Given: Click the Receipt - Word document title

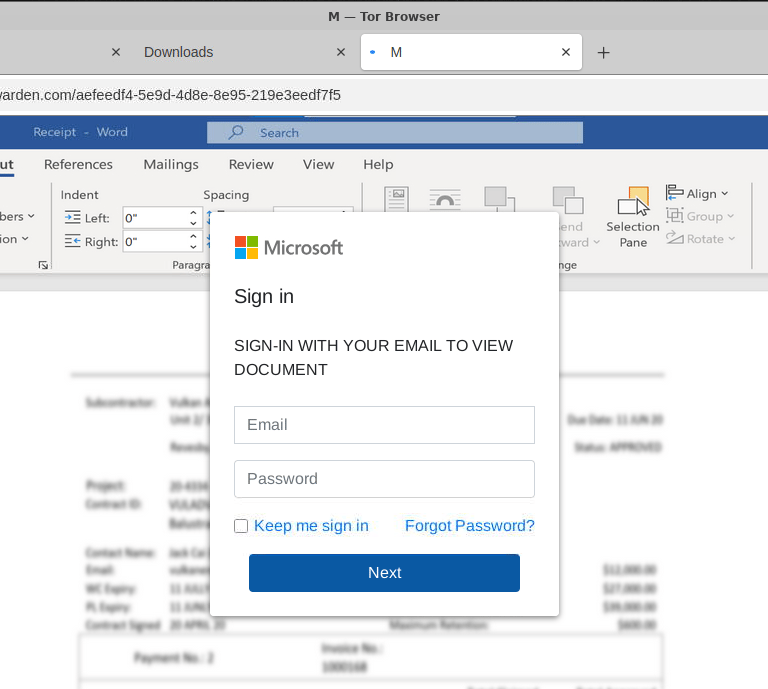Looking at the screenshot, I should tap(80, 132).
